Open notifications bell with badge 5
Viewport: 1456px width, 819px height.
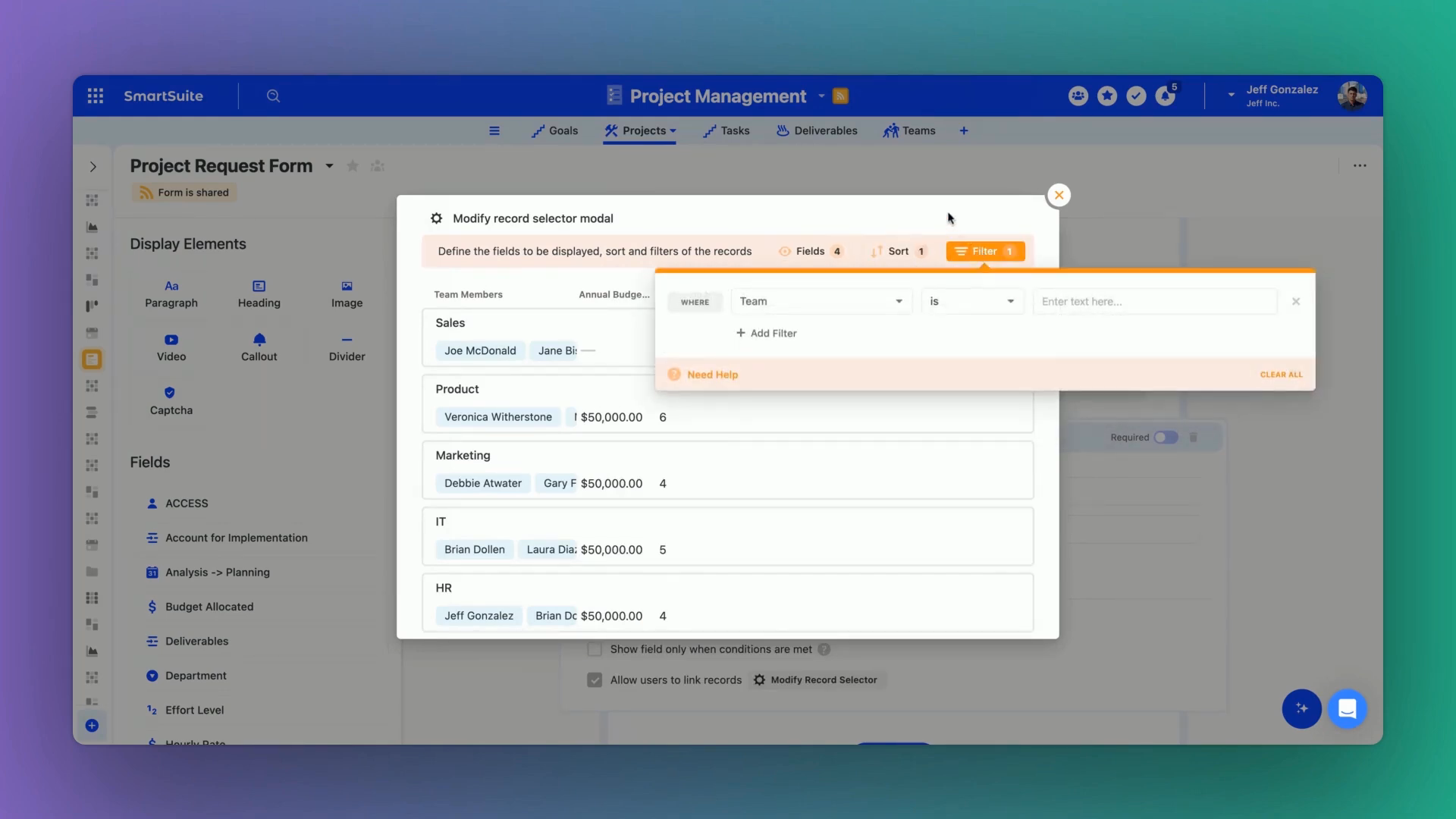1166,96
